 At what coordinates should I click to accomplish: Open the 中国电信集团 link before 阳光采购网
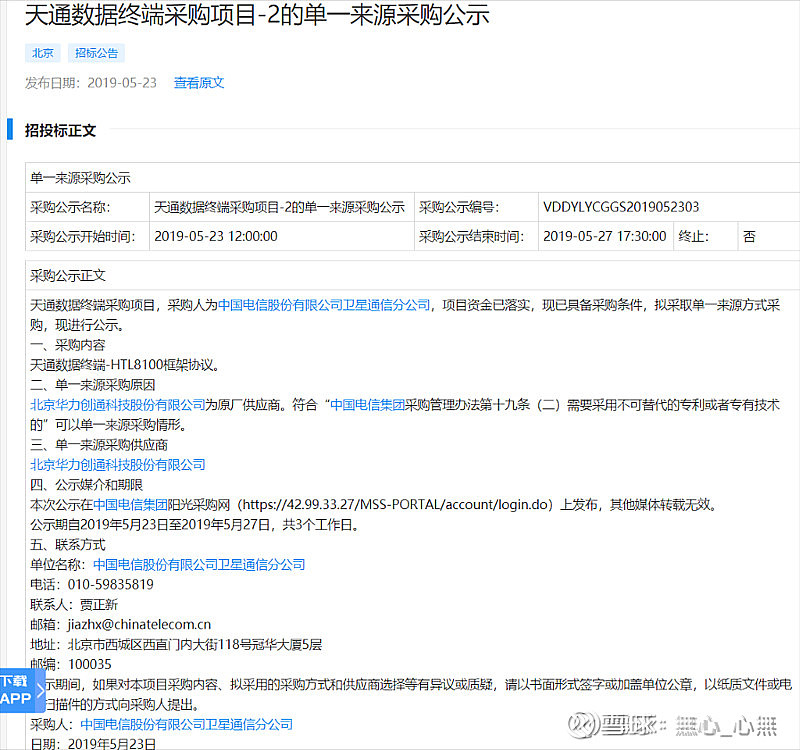click(x=130, y=505)
